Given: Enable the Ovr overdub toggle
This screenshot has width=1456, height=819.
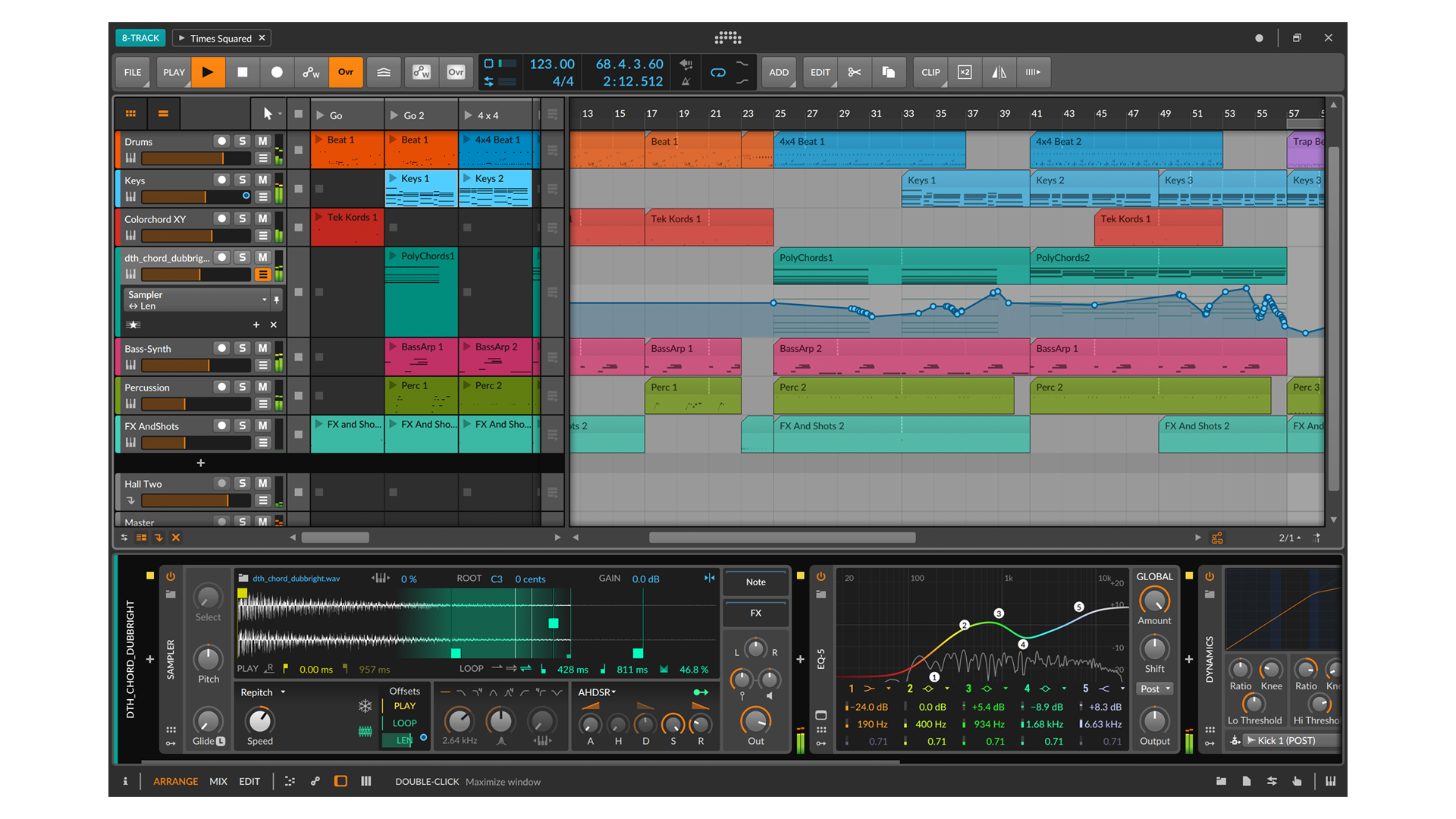Looking at the screenshot, I should 346,72.
